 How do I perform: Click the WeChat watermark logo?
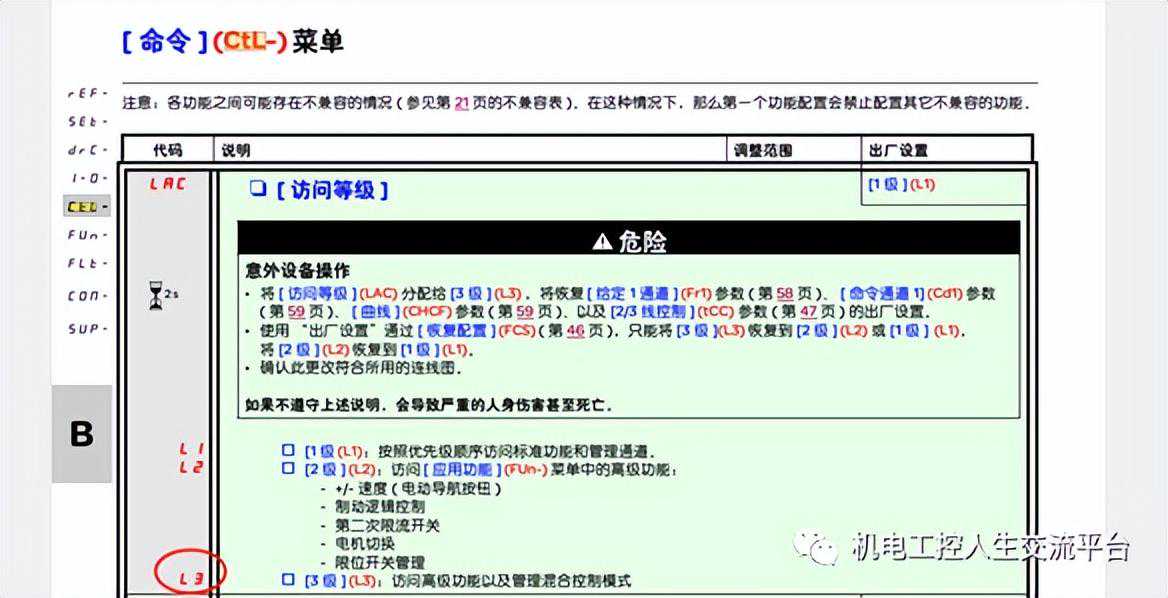coord(818,546)
